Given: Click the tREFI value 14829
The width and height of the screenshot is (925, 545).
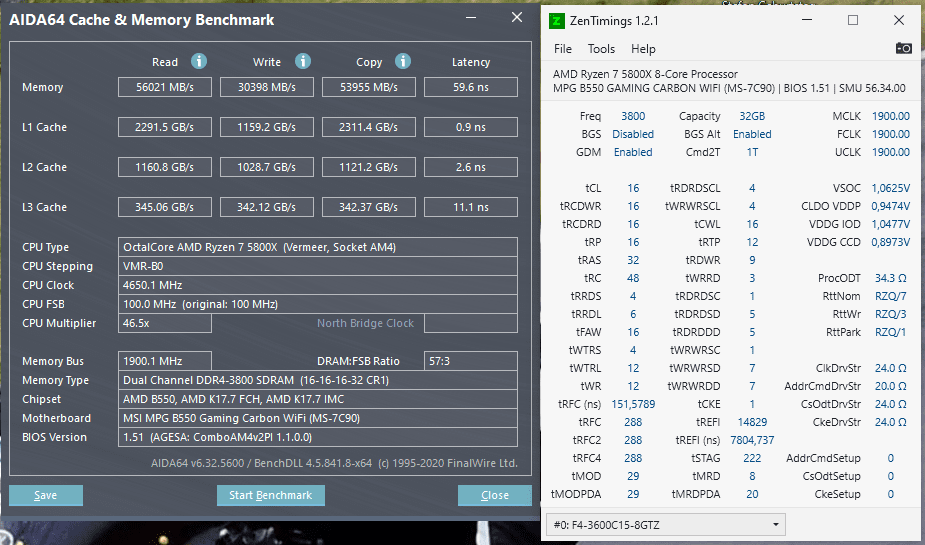Looking at the screenshot, I should (x=752, y=422).
